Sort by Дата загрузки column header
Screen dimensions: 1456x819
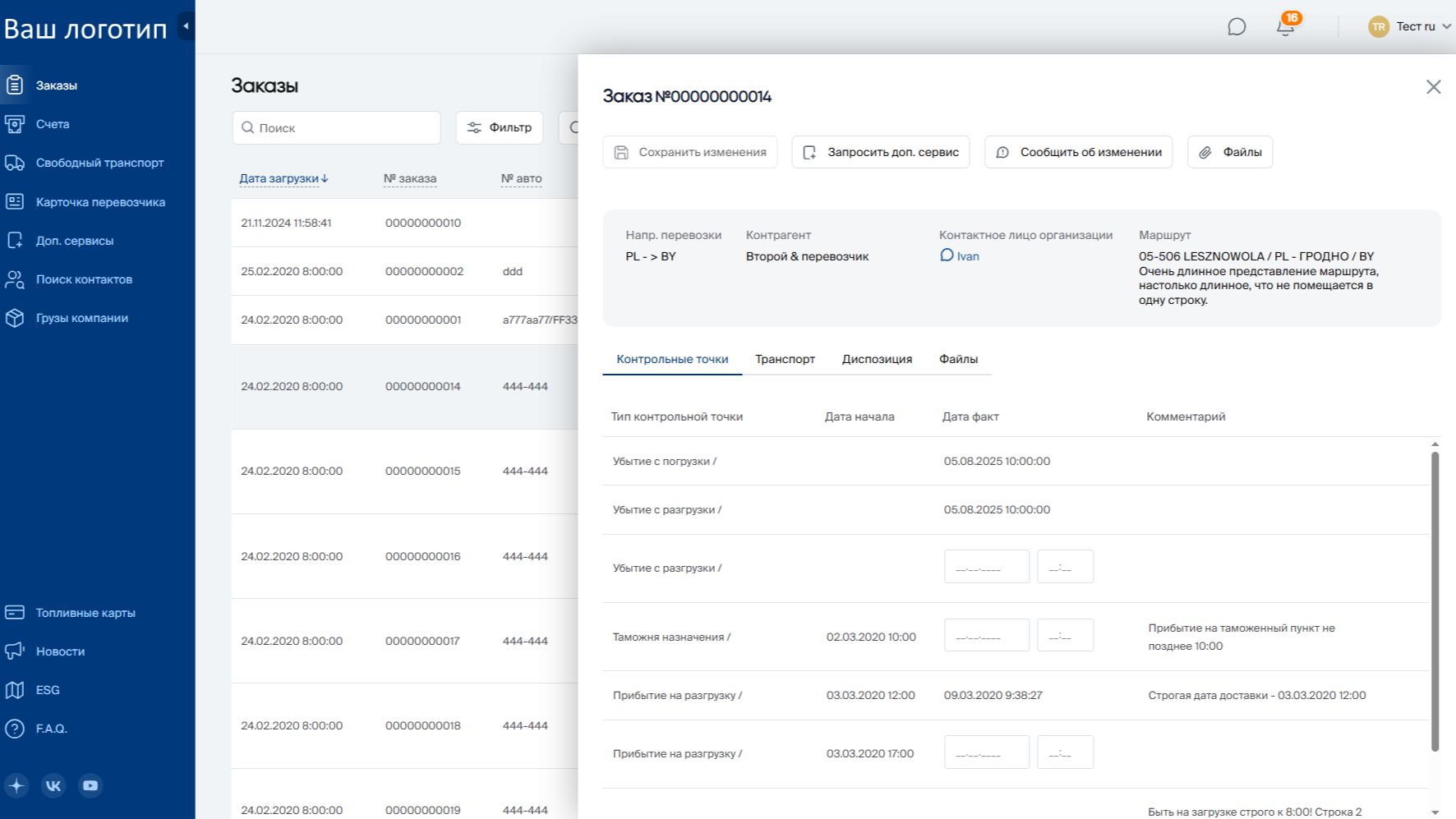pyautogui.click(x=283, y=178)
